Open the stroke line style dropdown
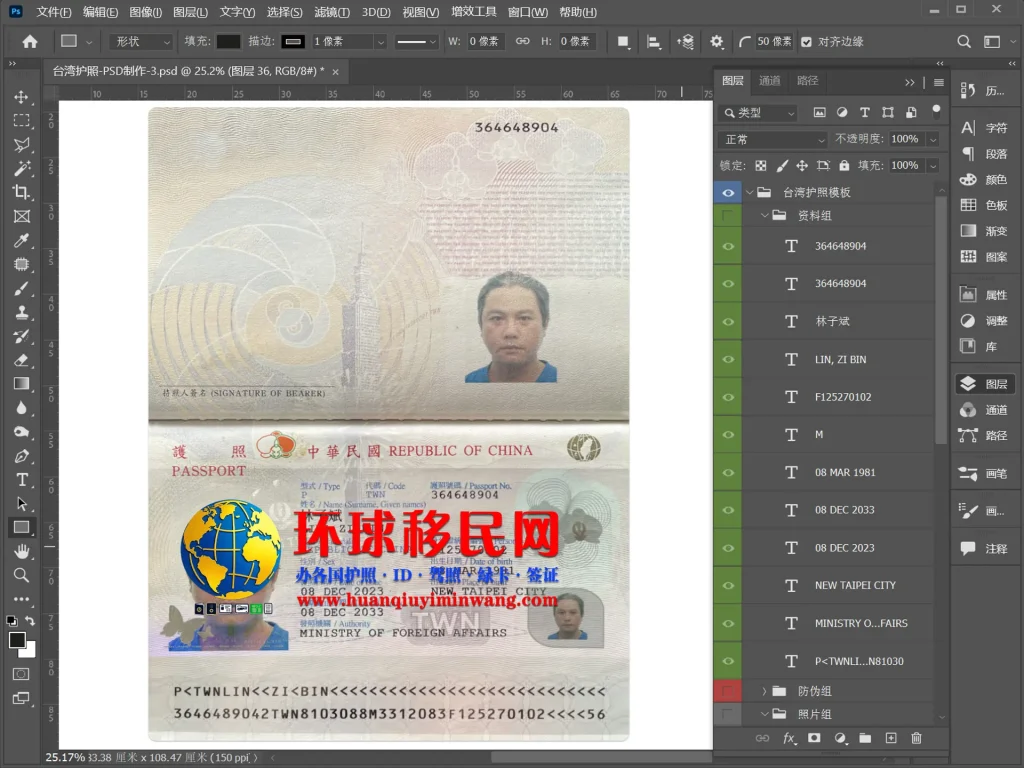This screenshot has width=1024, height=768. coord(417,42)
